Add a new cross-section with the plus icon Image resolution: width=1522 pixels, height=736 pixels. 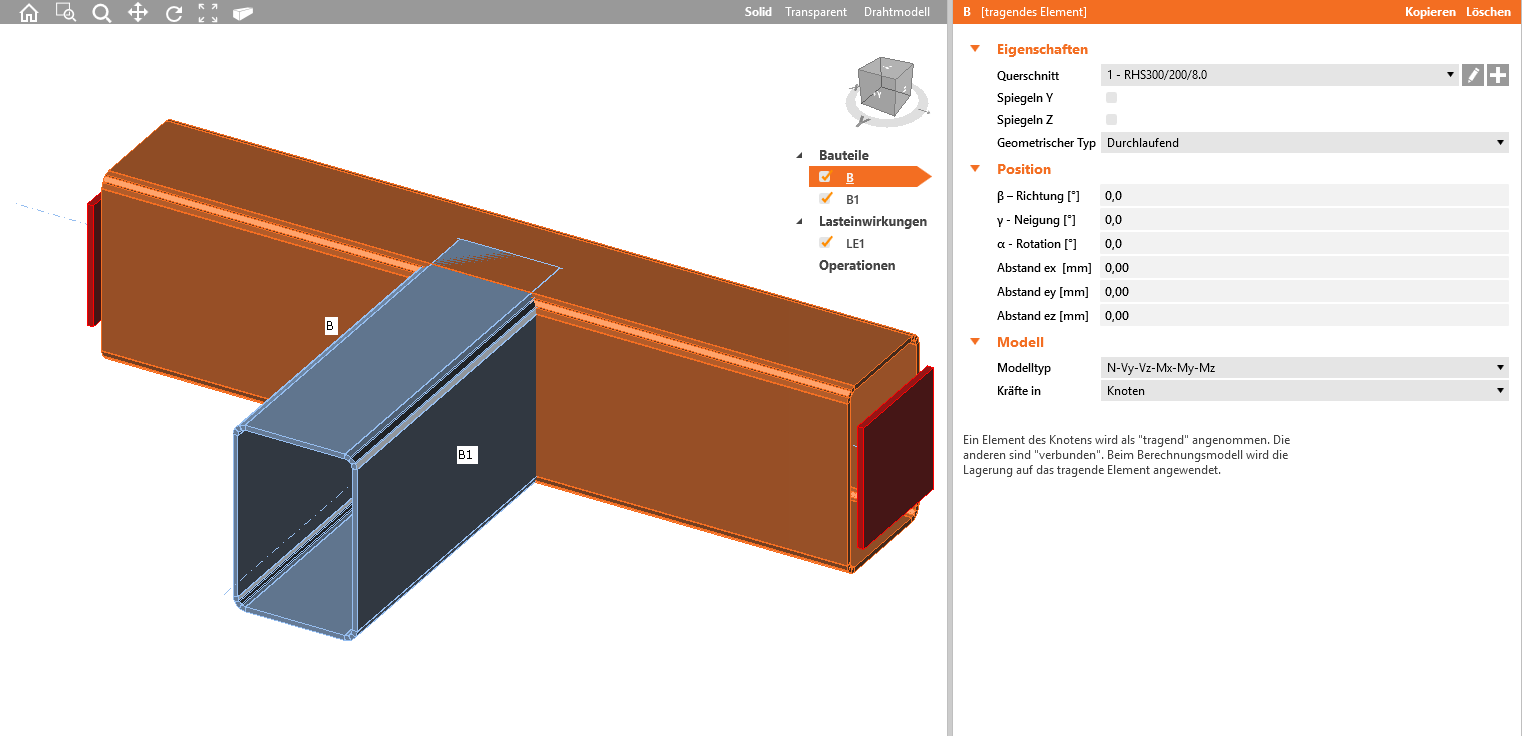[1497, 75]
